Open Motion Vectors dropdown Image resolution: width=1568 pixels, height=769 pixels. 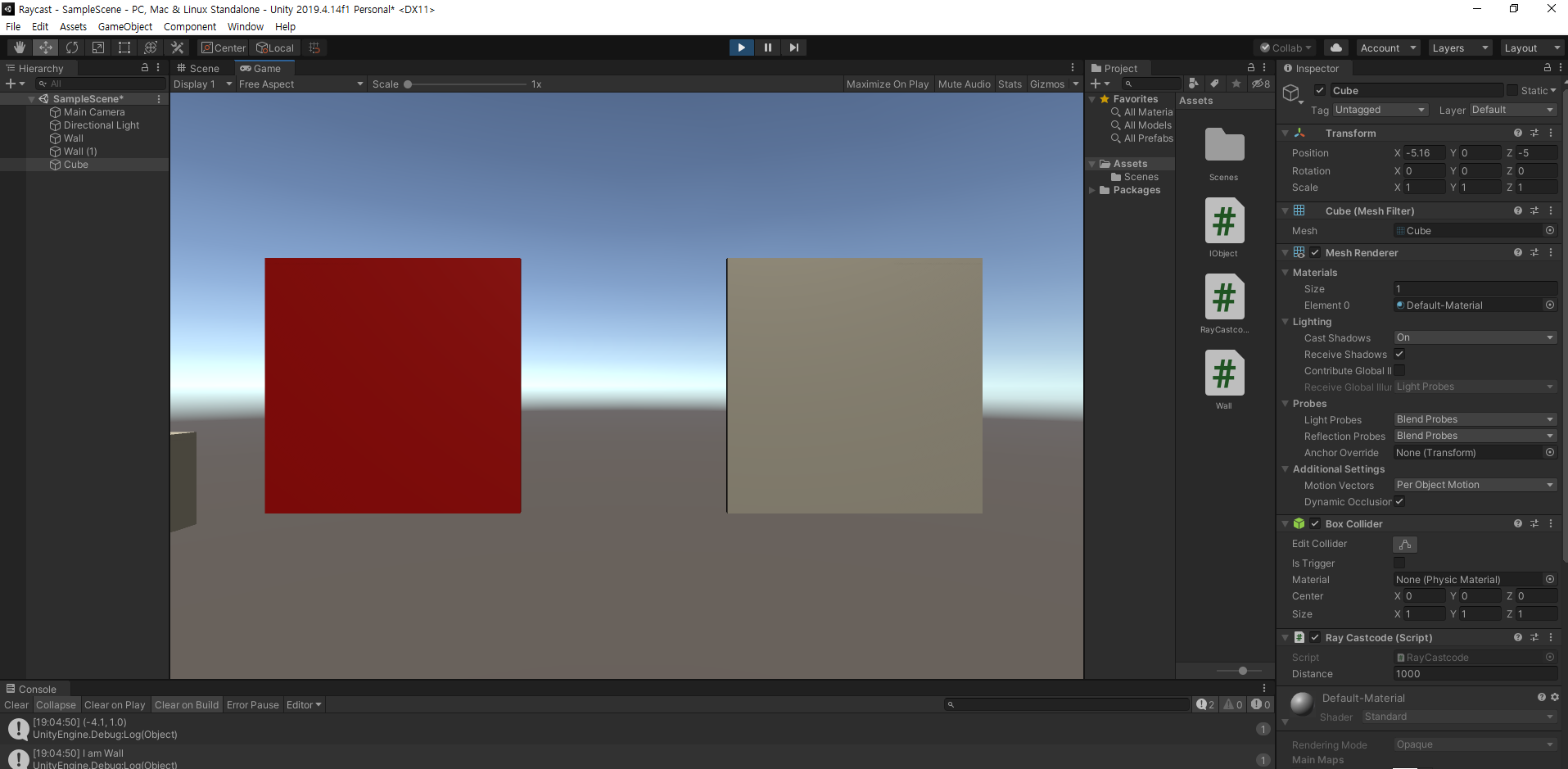(x=1475, y=485)
